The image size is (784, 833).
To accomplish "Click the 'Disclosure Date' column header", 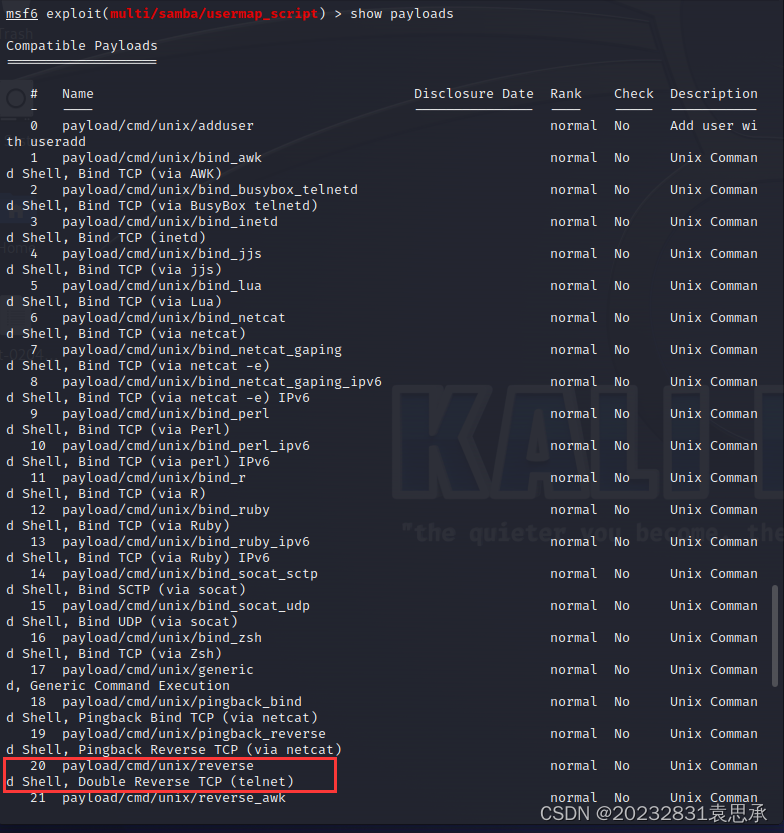I will pyautogui.click(x=474, y=94).
